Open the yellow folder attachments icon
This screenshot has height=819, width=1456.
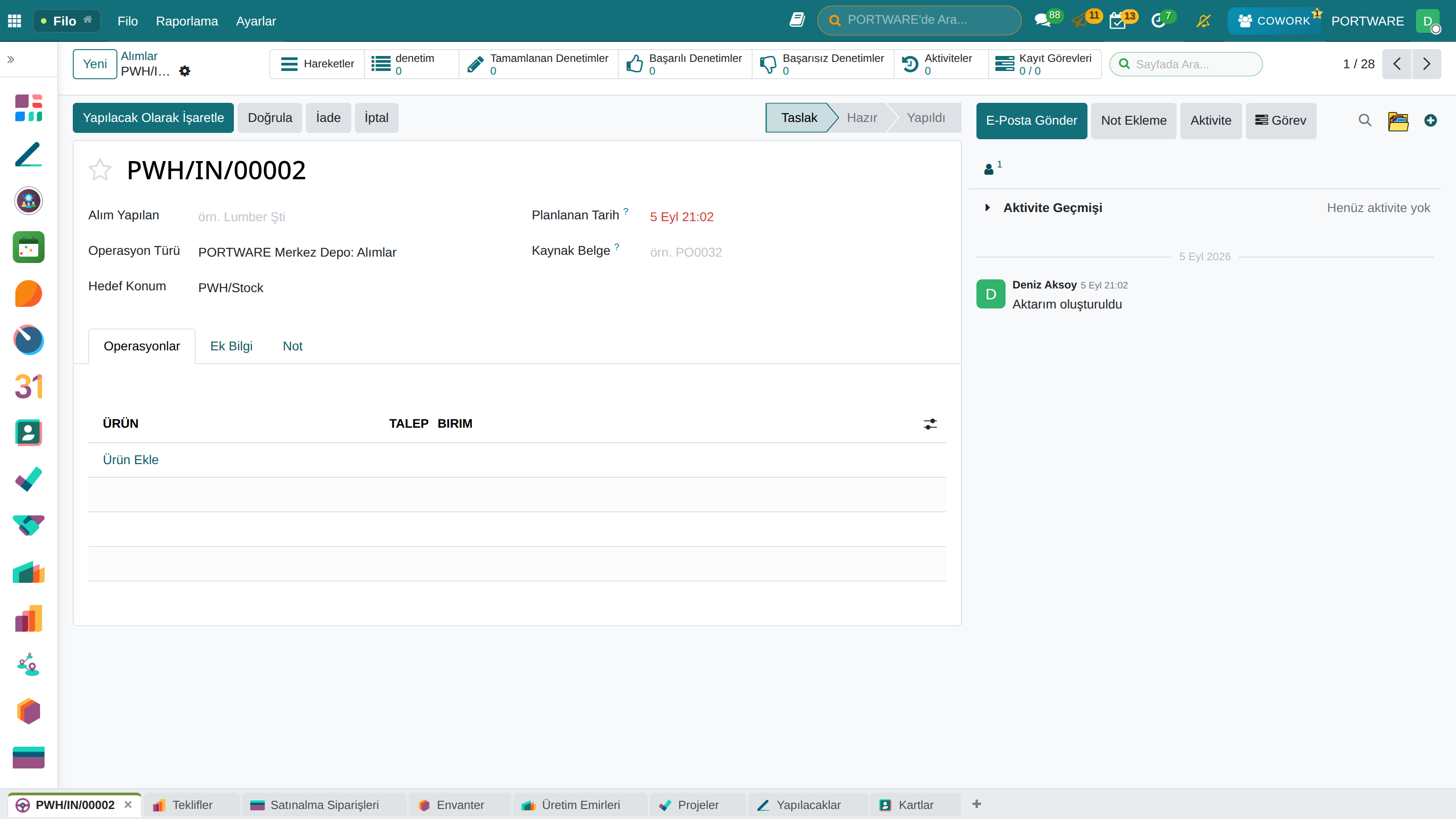1398,121
